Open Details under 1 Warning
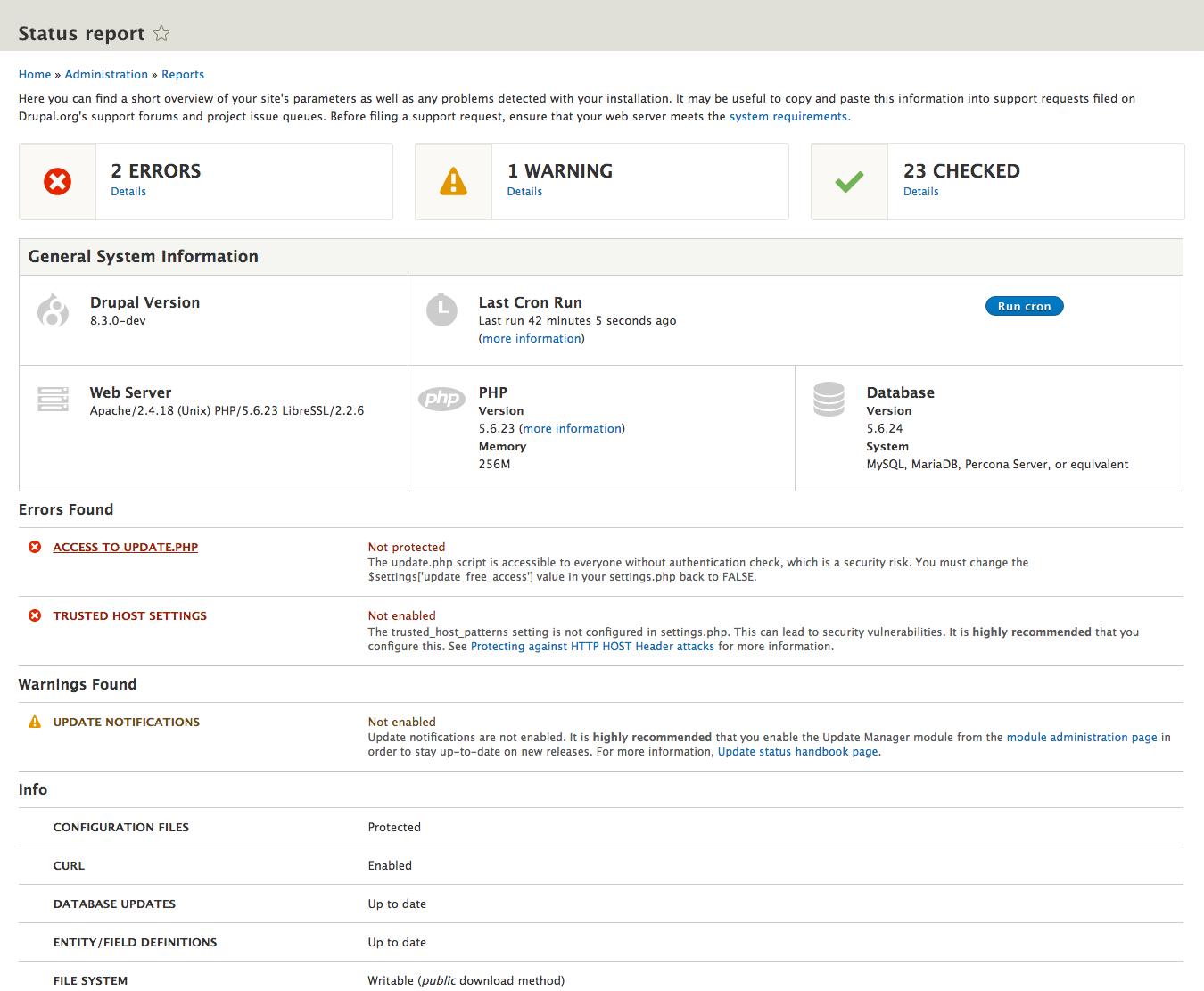1204x991 pixels. tap(524, 192)
